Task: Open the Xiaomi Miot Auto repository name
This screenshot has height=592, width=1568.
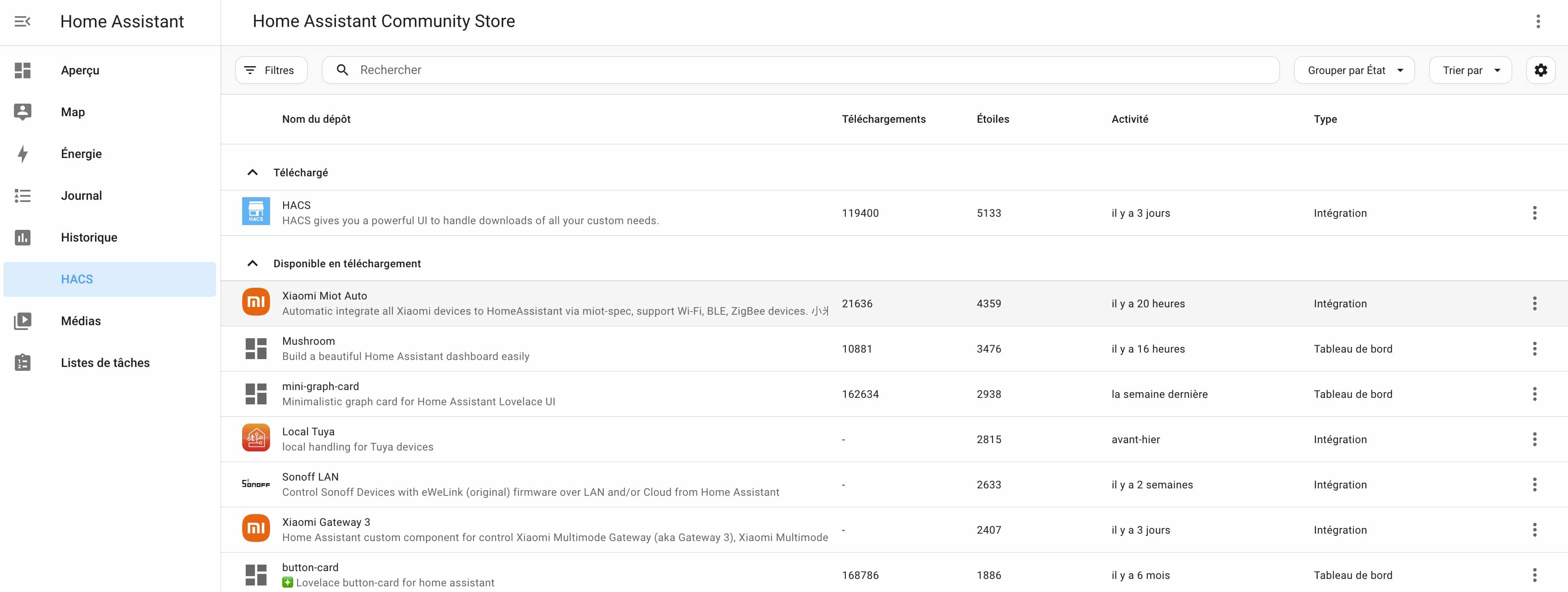Action: pos(324,296)
